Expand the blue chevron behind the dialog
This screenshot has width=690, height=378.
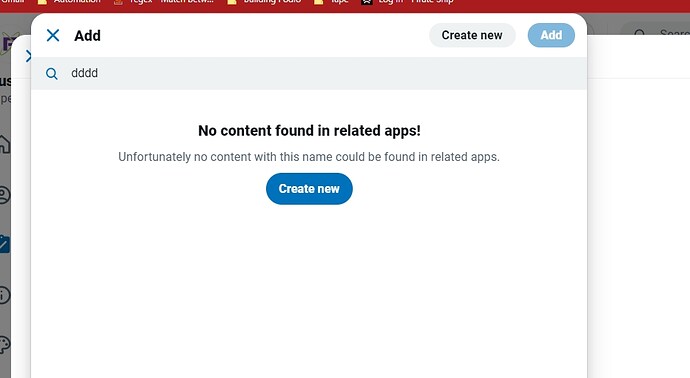point(28,56)
